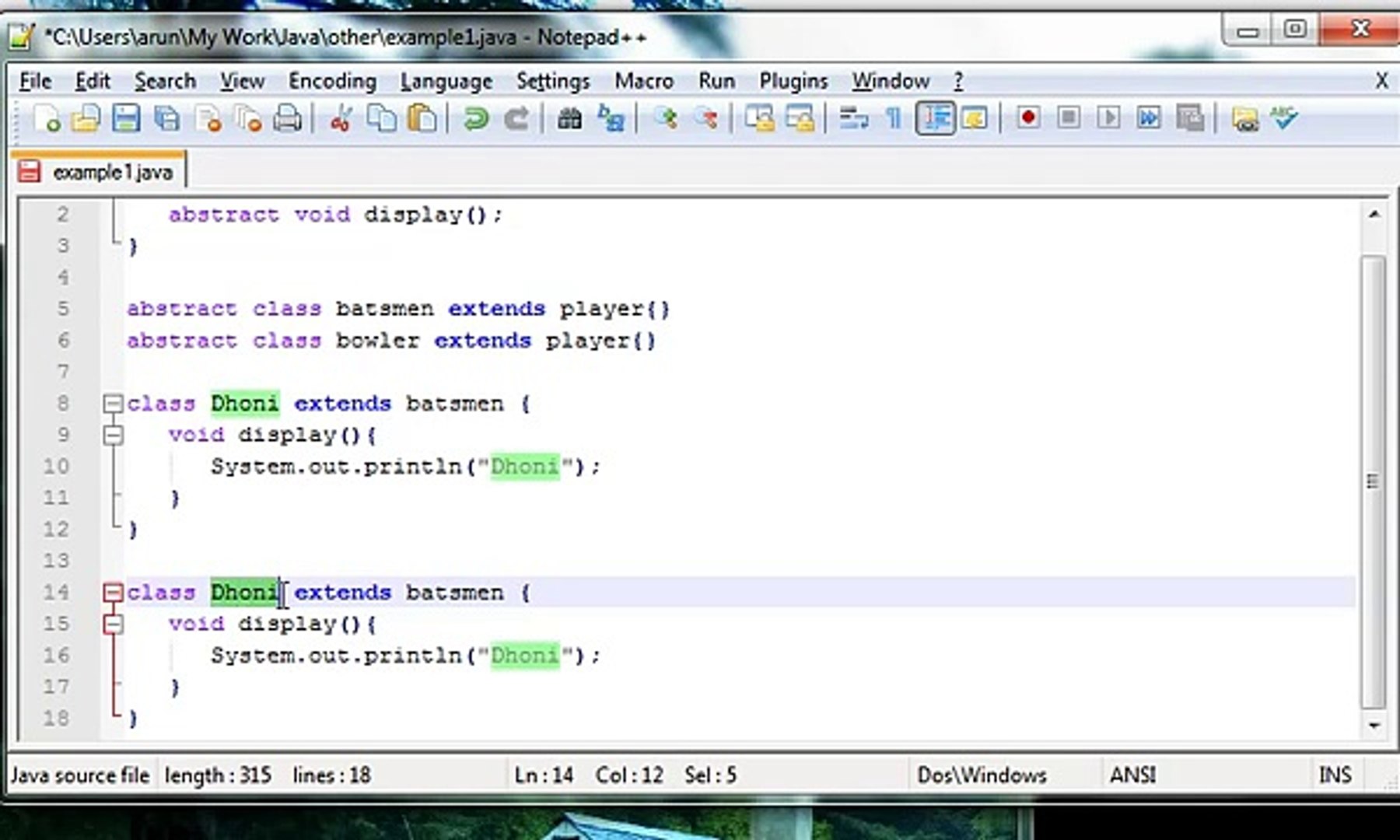Viewport: 1400px width, 840px height.
Task: Toggle the Word Wrap toolbar button
Action: click(853, 119)
